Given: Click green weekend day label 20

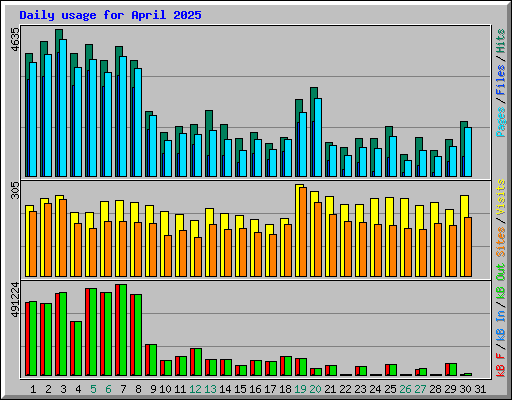Looking at the screenshot, I should 315,389.
